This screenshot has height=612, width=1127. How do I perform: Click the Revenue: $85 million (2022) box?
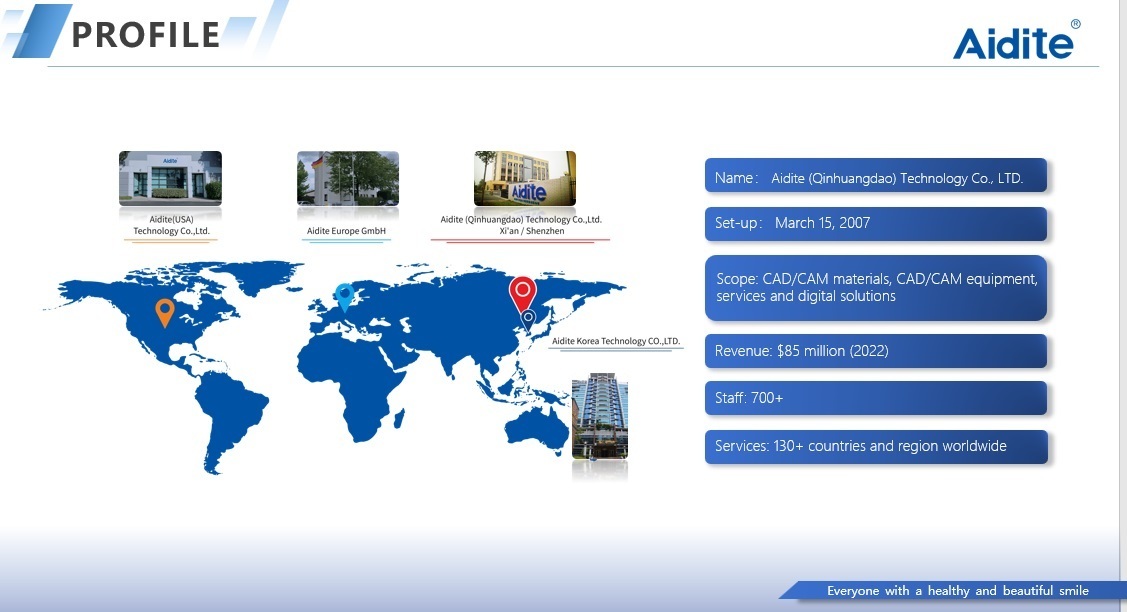click(875, 351)
